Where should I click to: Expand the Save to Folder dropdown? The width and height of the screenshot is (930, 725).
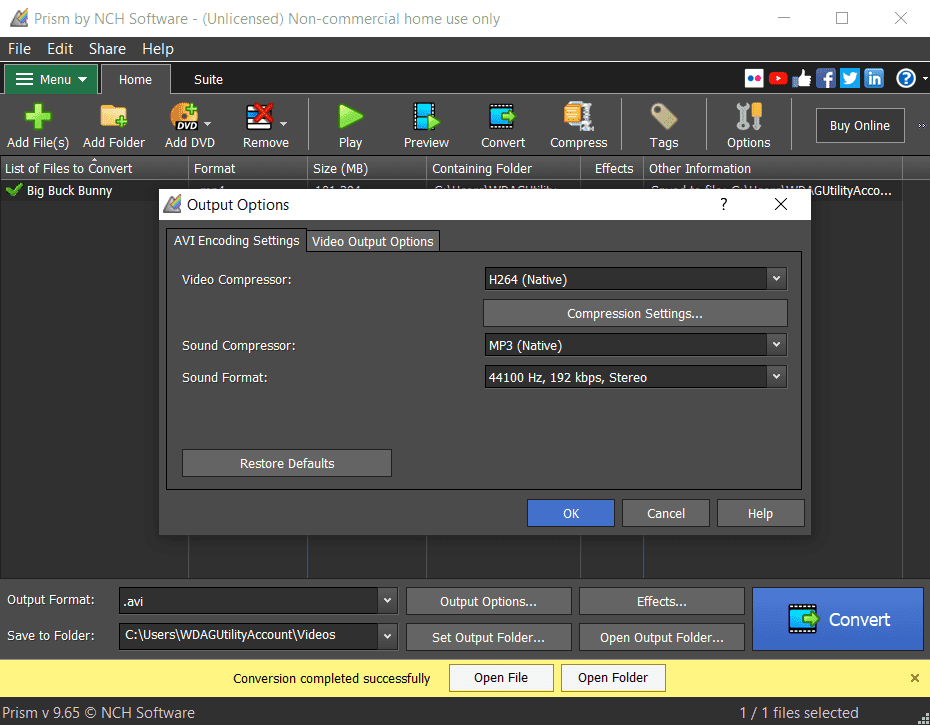387,636
